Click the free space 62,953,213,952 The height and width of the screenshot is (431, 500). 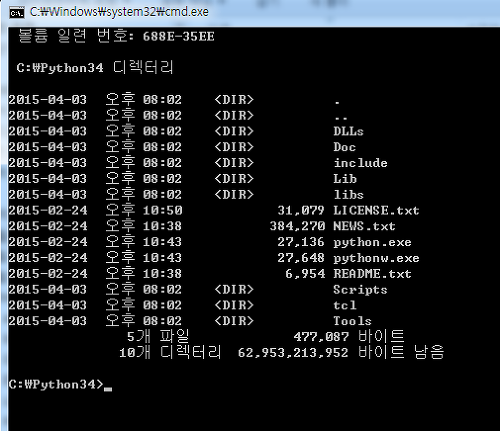click(293, 353)
